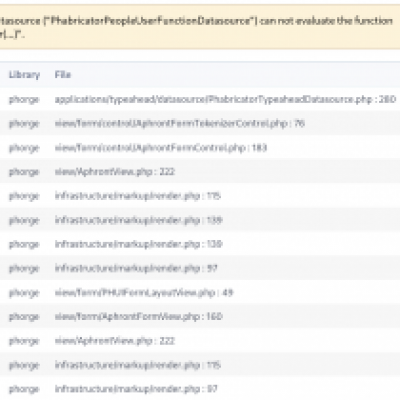Select phorge cell in AphrontFormView.php row
The width and height of the screenshot is (400, 400).
(x=24, y=317)
